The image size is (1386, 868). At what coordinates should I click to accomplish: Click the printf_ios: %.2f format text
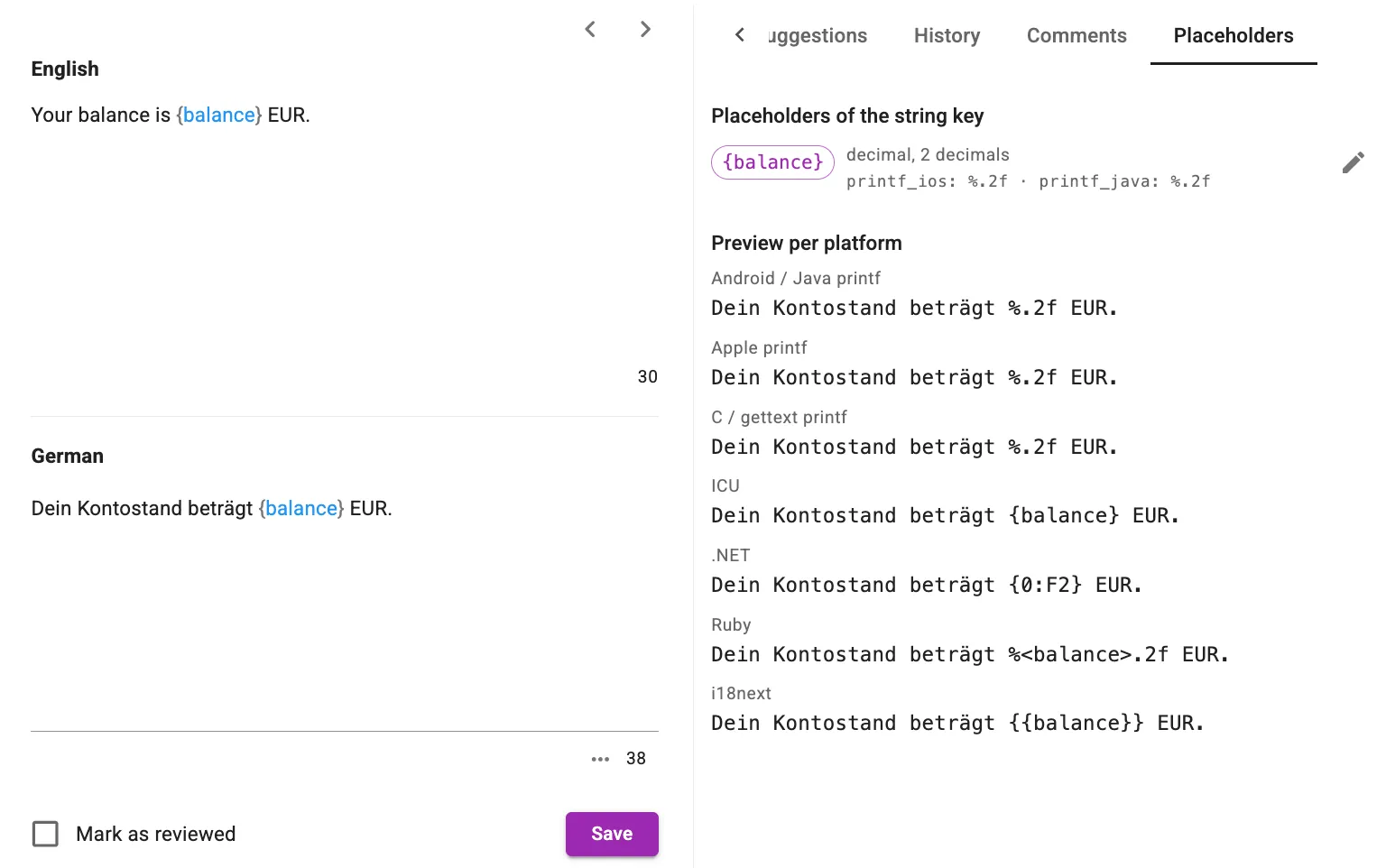(927, 181)
